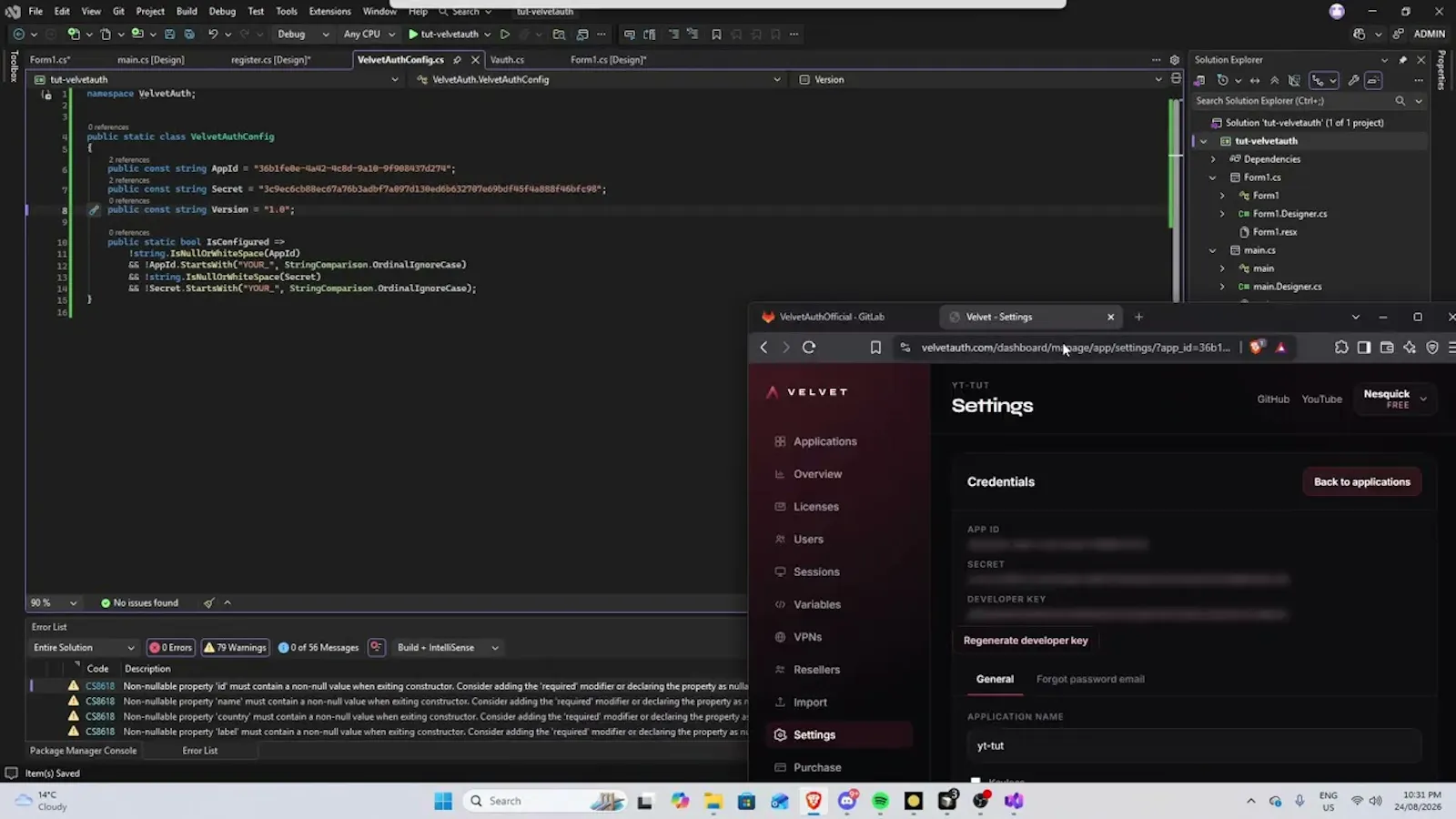The height and width of the screenshot is (819, 1456).
Task: Open the Build menu in Visual Studio
Action: [187, 11]
